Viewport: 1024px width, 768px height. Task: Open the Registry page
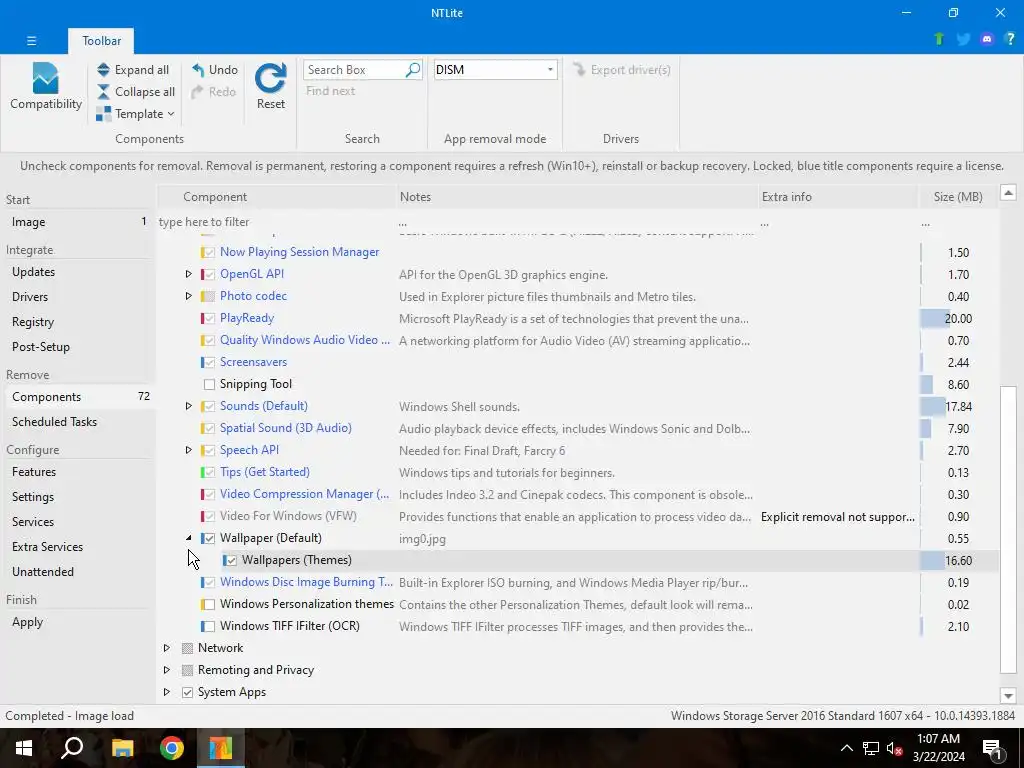[x=78, y=322]
